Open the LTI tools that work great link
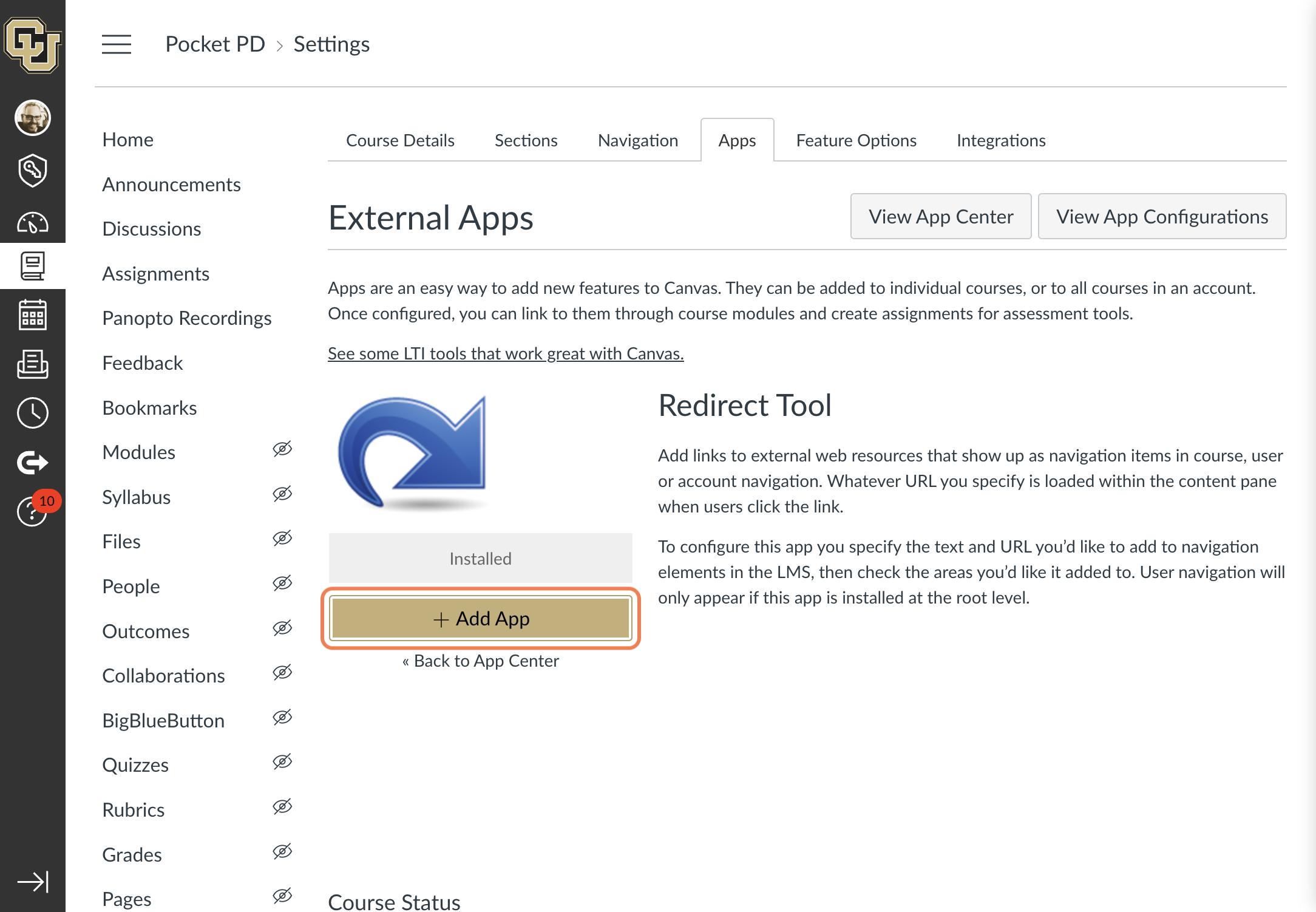Screen dimensions: 1316x912 [506, 353]
